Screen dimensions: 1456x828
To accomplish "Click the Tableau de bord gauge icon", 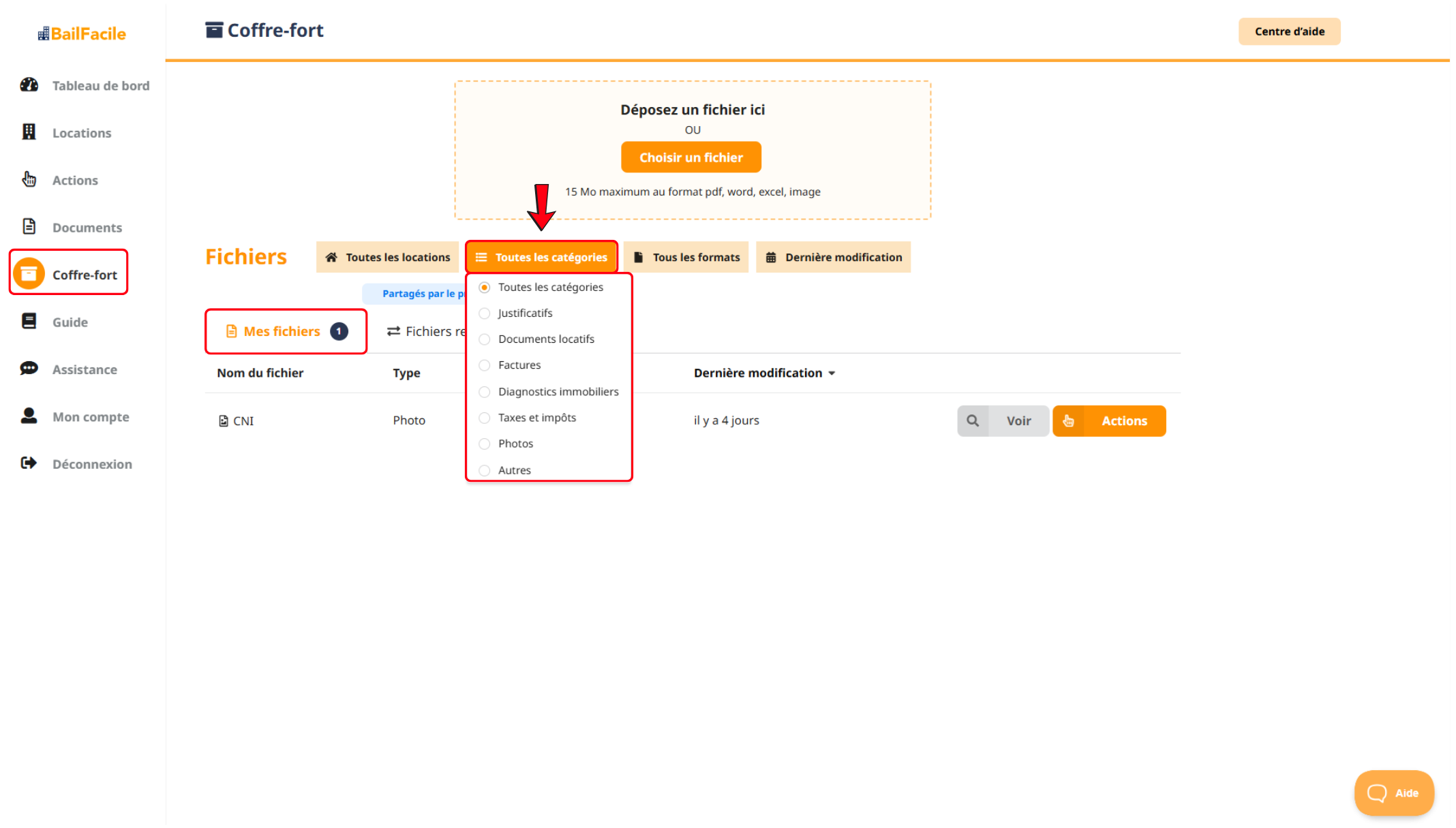I will click(29, 85).
